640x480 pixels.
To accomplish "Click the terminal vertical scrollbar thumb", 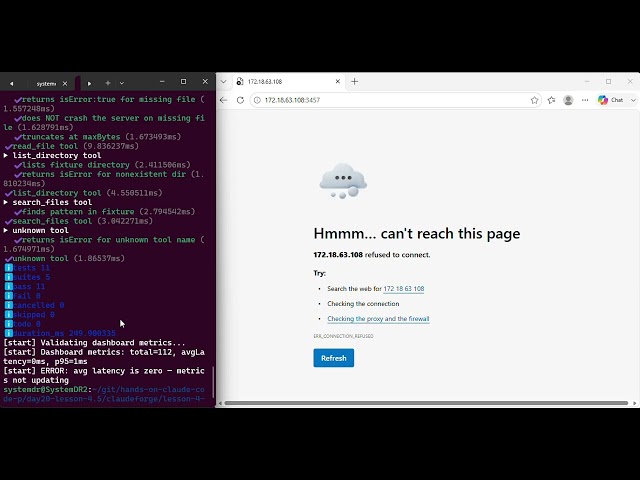I will point(213,381).
